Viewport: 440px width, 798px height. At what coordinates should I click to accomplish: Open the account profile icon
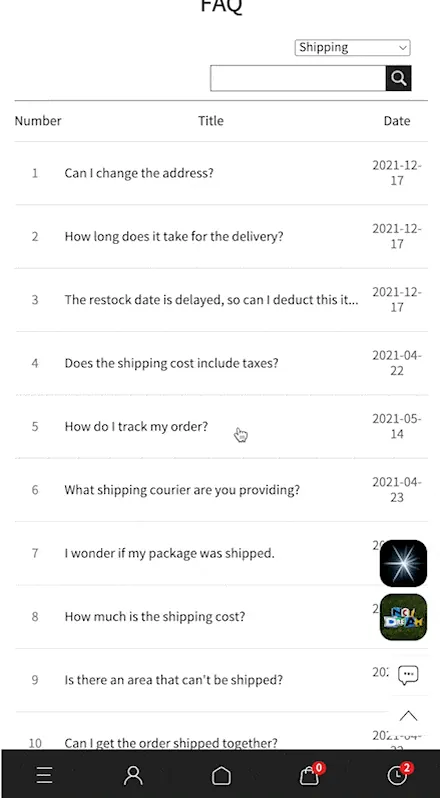(133, 776)
